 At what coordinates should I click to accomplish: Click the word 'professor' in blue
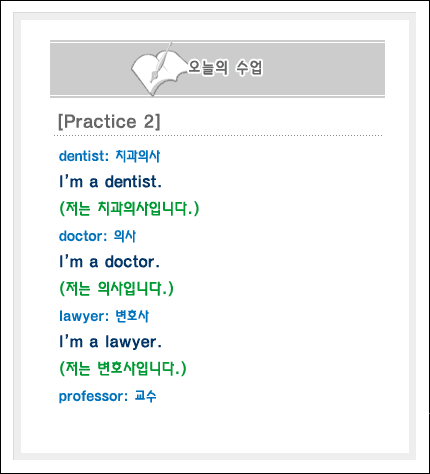pos(91,396)
